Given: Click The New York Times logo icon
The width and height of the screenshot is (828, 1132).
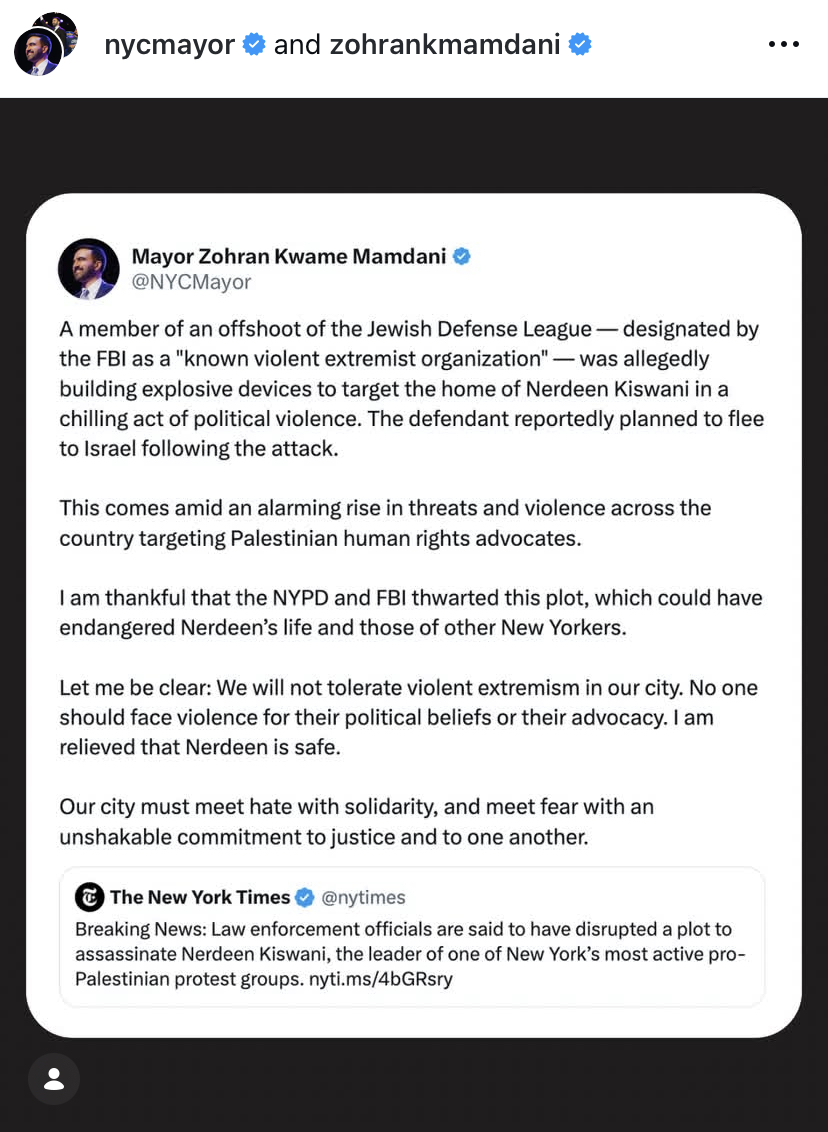Looking at the screenshot, I should pyautogui.click(x=90, y=897).
